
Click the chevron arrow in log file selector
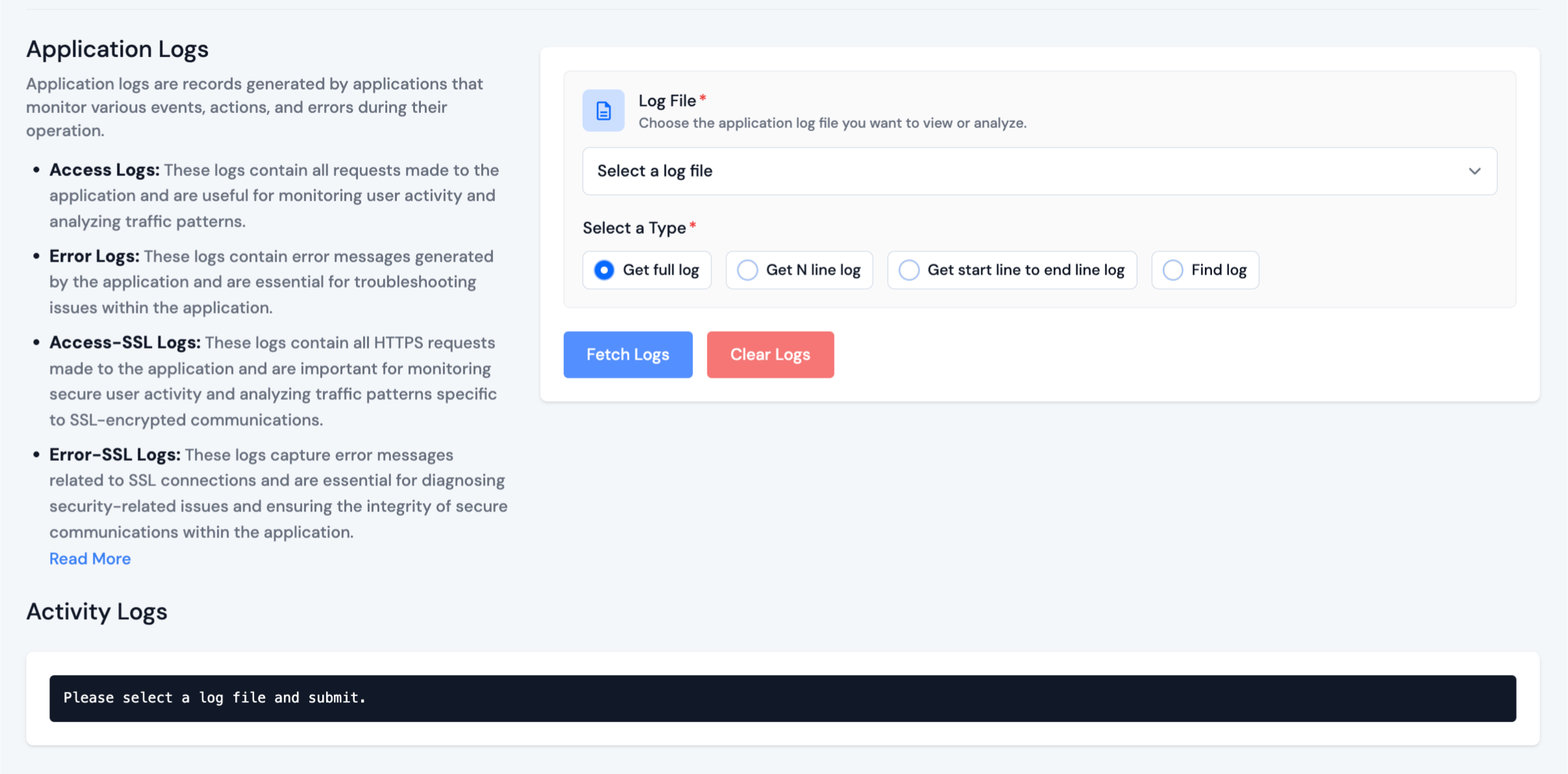click(x=1474, y=171)
